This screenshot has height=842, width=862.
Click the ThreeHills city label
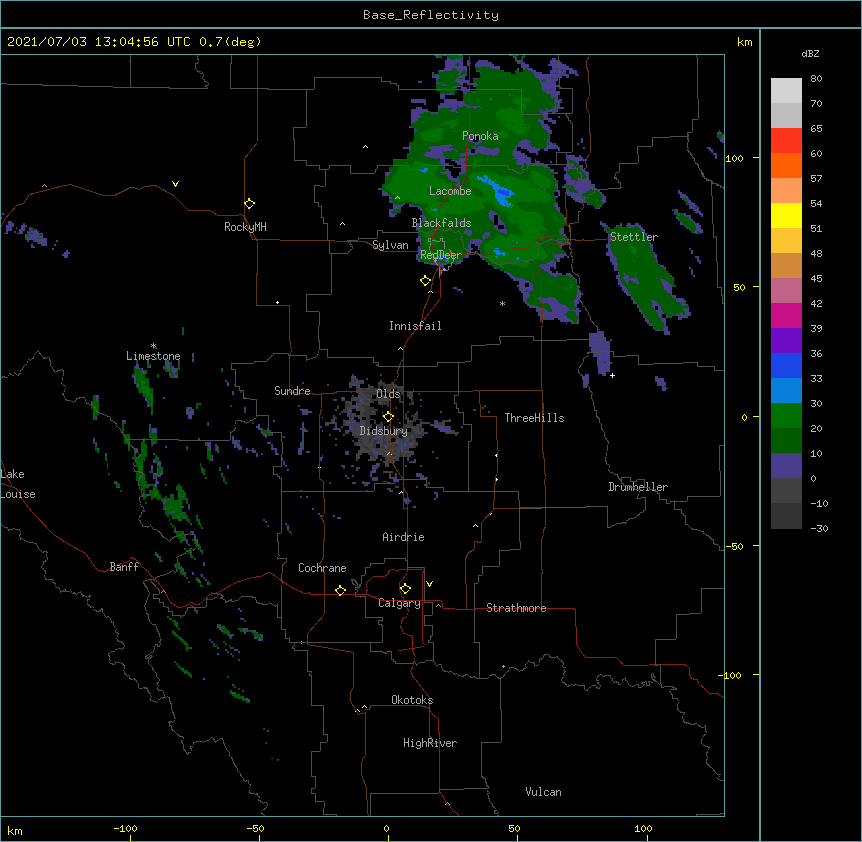[534, 418]
